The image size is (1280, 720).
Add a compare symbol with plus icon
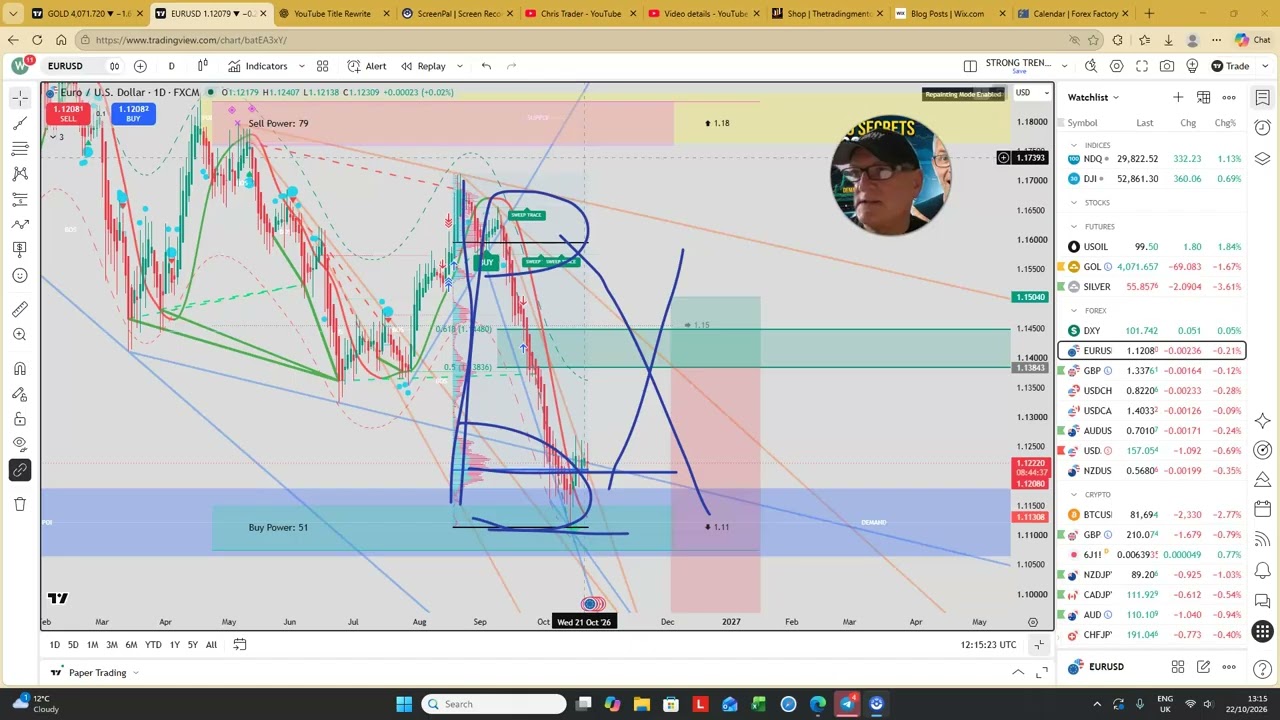[x=140, y=66]
